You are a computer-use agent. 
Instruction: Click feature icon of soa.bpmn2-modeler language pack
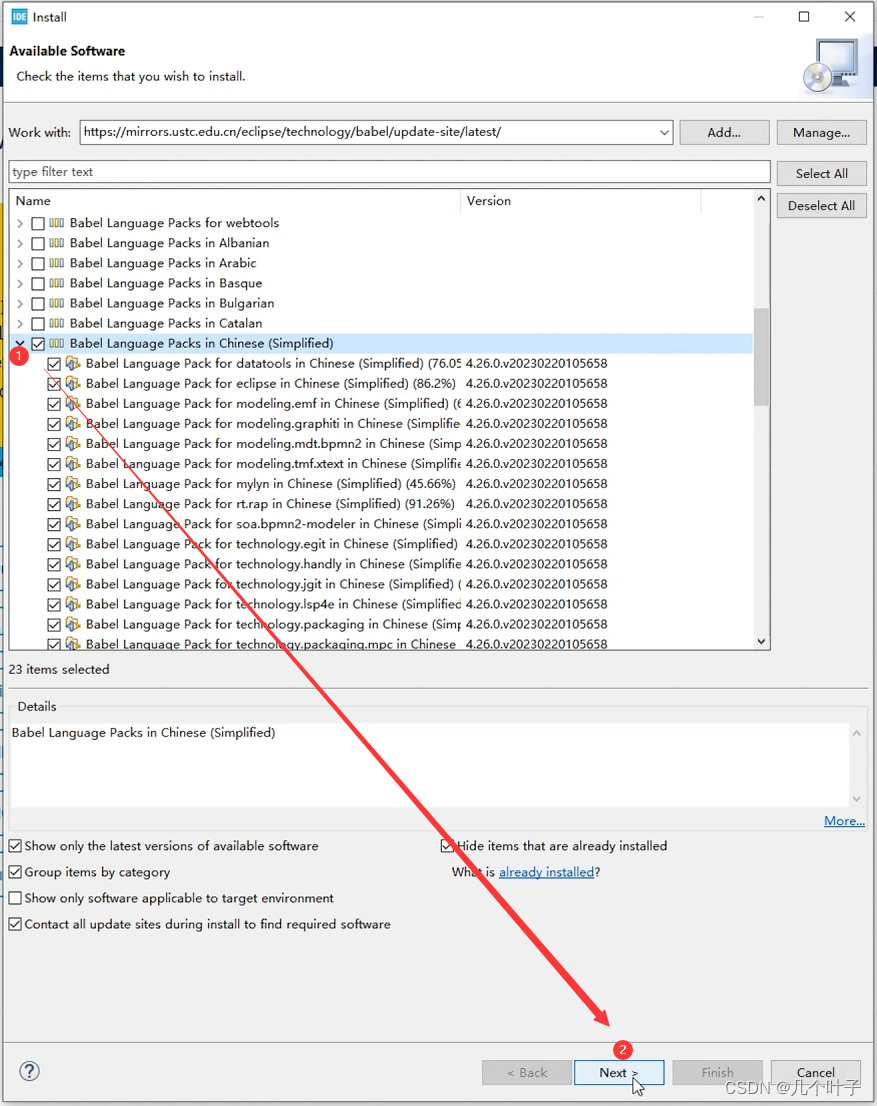pos(73,524)
